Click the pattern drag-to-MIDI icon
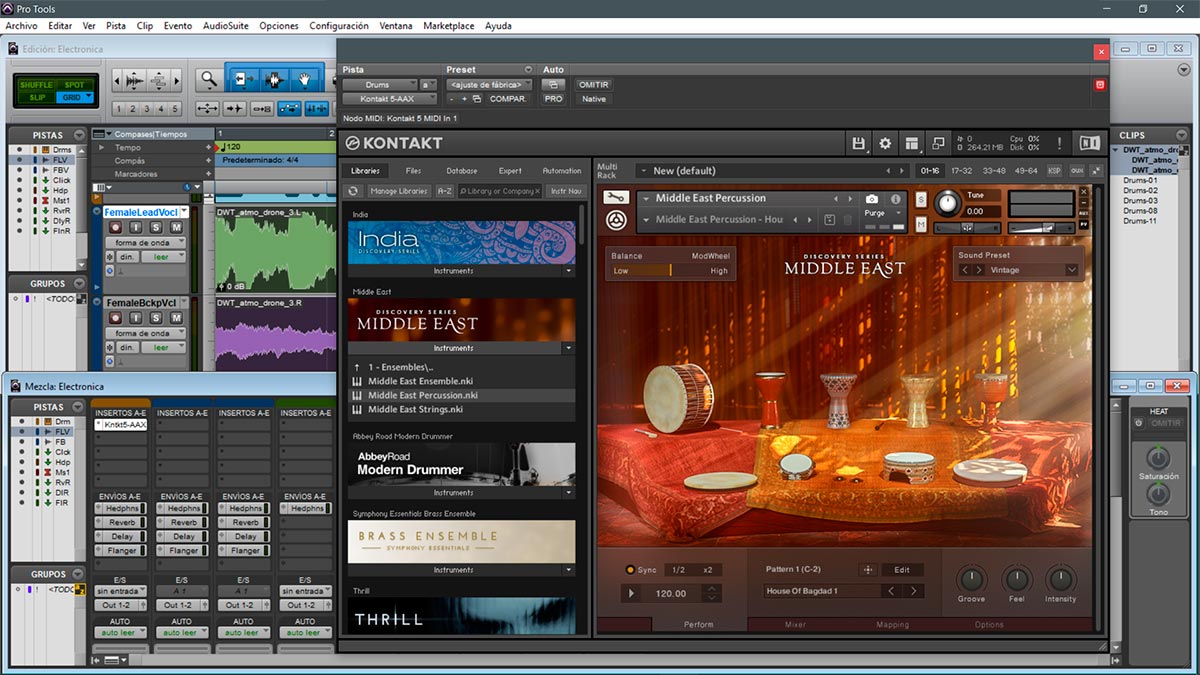This screenshot has width=1200, height=675. point(868,570)
